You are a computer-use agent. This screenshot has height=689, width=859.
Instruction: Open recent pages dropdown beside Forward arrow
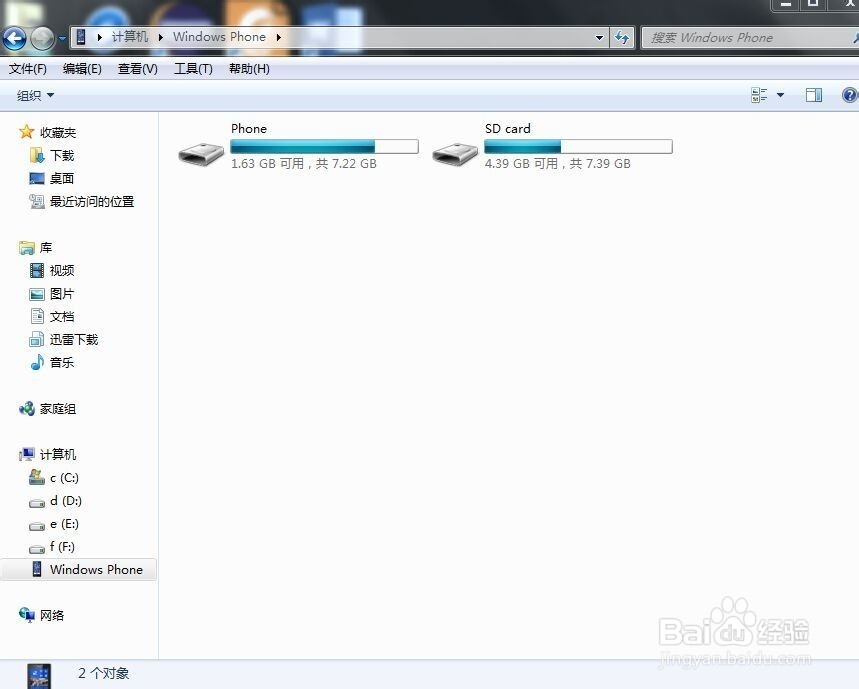(62, 38)
